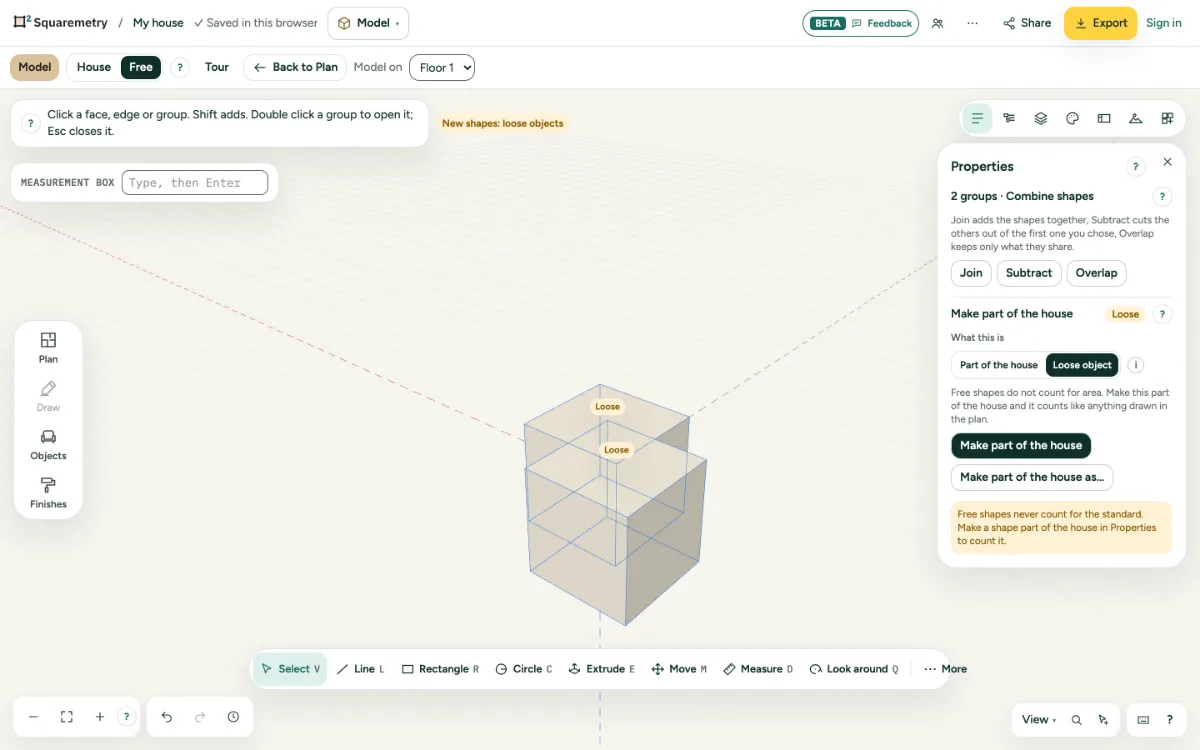The height and width of the screenshot is (750, 1200).
Task: Choose the Extrude tool
Action: [602, 669]
